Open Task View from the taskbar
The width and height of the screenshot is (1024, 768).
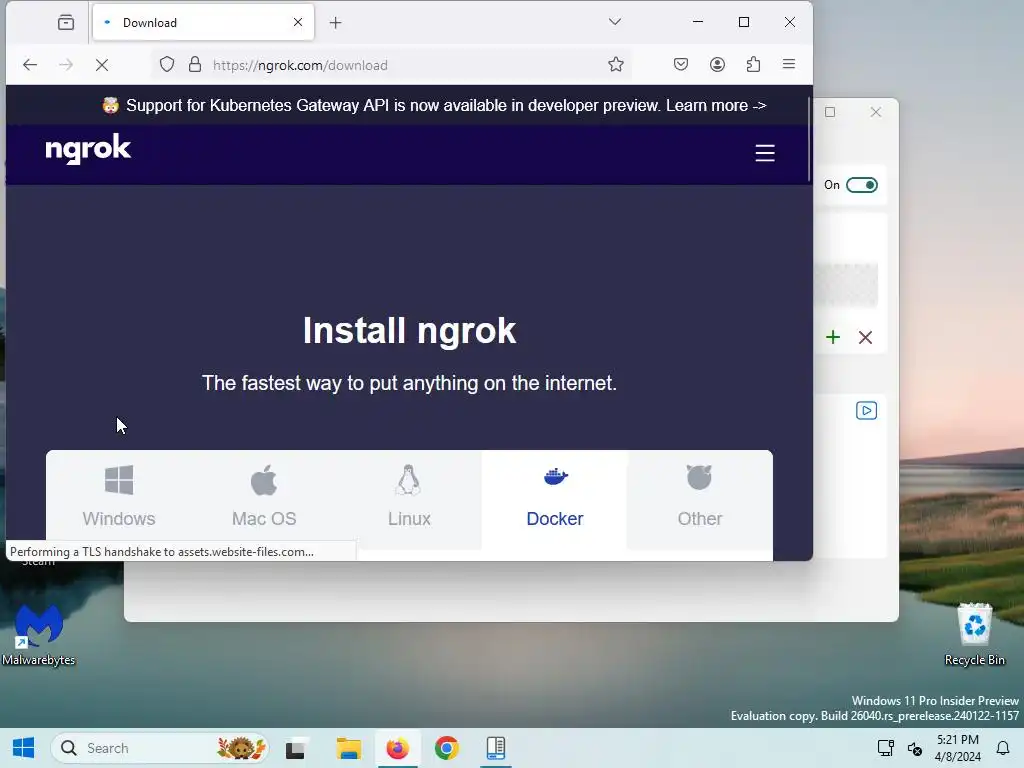295,748
